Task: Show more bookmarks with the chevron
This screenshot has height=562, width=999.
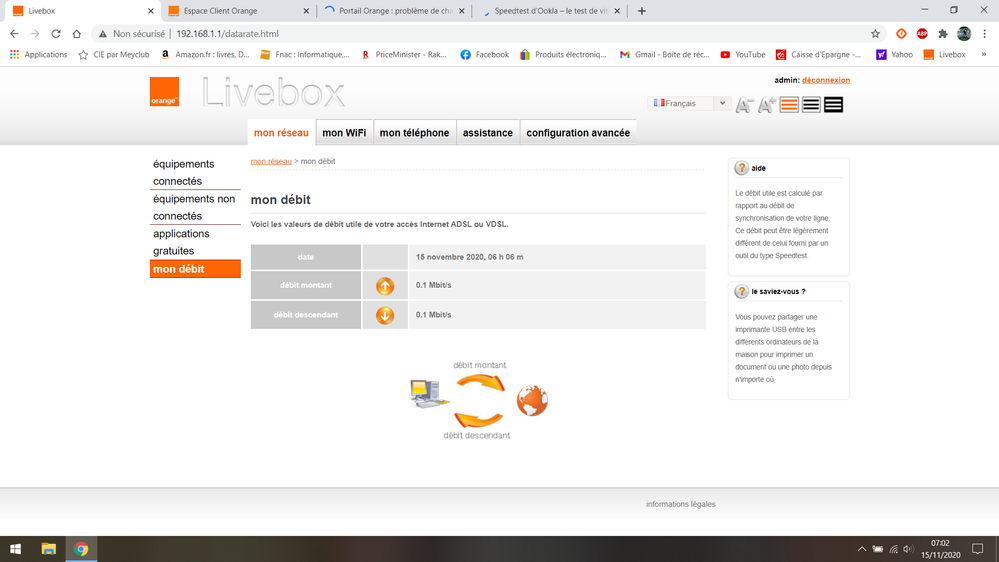Action: tap(984, 55)
